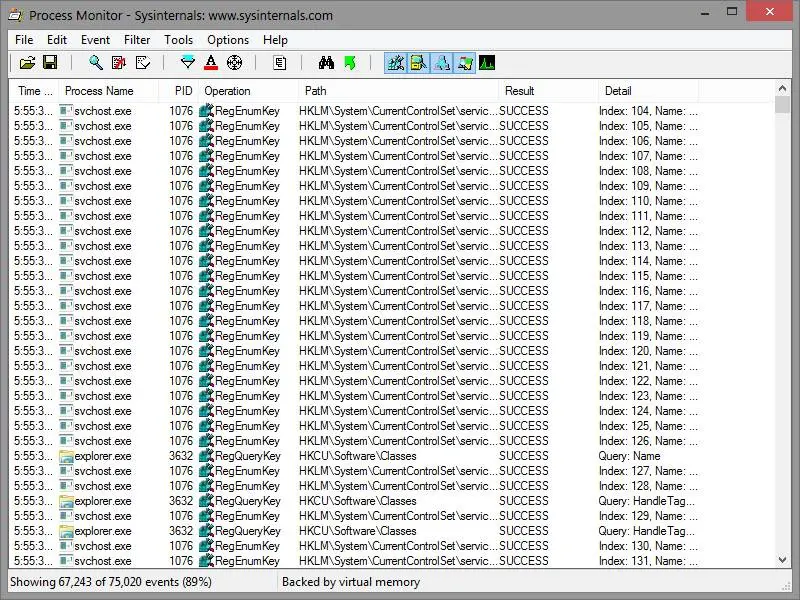The height and width of the screenshot is (600, 800).
Task: Click the Process Name column header
Action: [99, 91]
